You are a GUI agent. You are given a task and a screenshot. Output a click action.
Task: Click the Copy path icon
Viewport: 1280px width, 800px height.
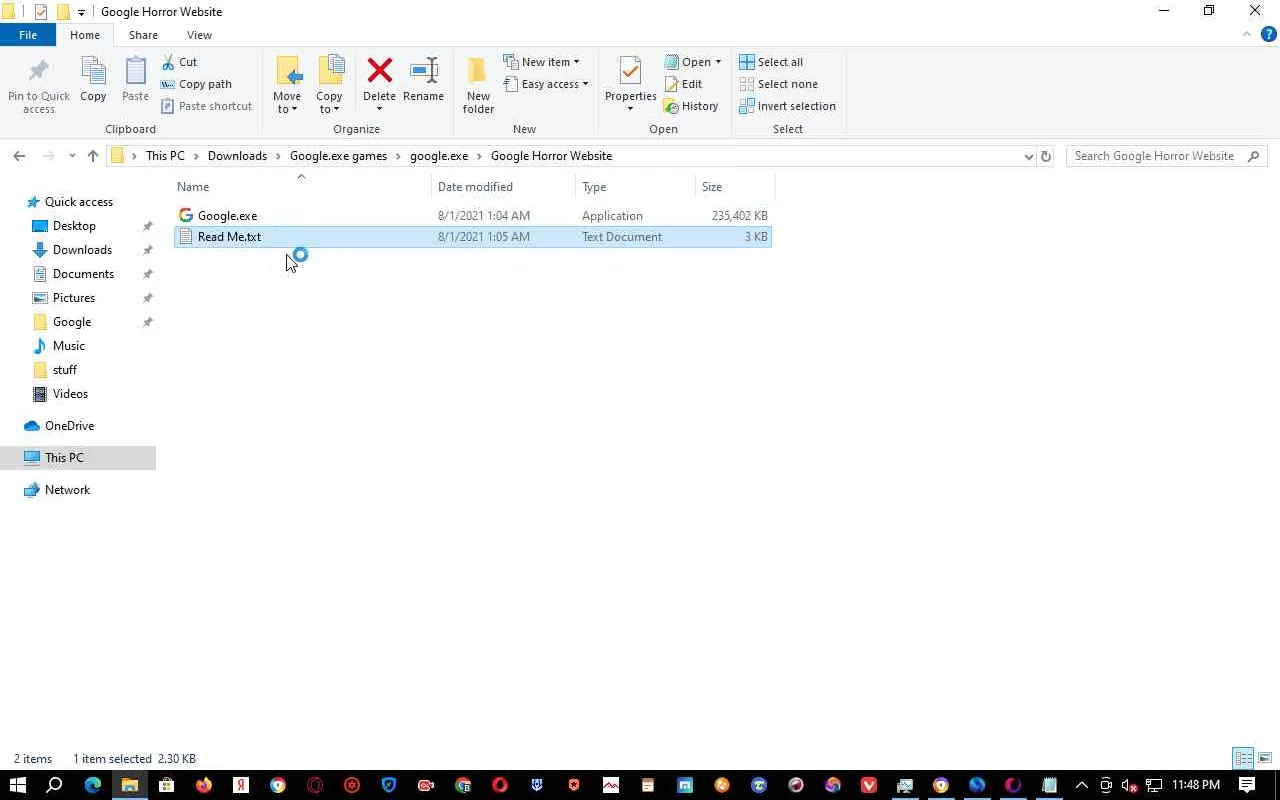pos(168,84)
